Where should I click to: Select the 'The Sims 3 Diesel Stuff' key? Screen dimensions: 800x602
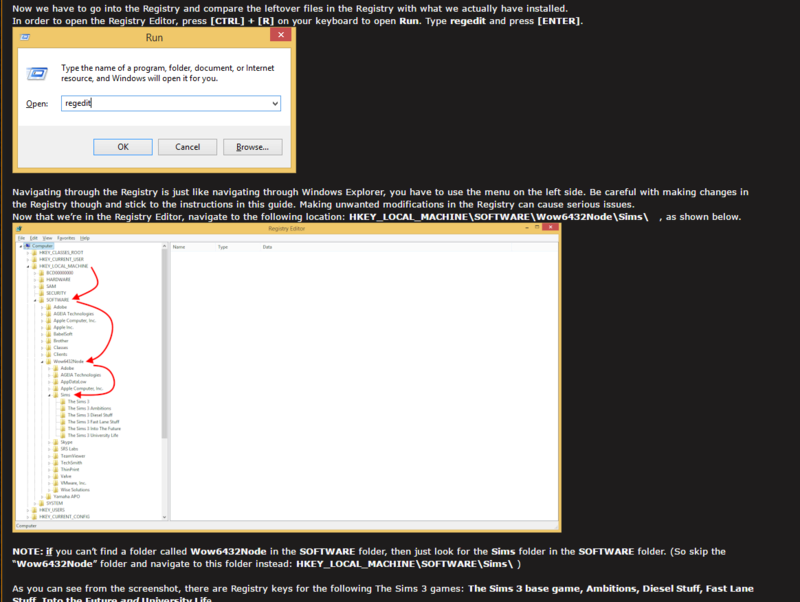point(90,415)
